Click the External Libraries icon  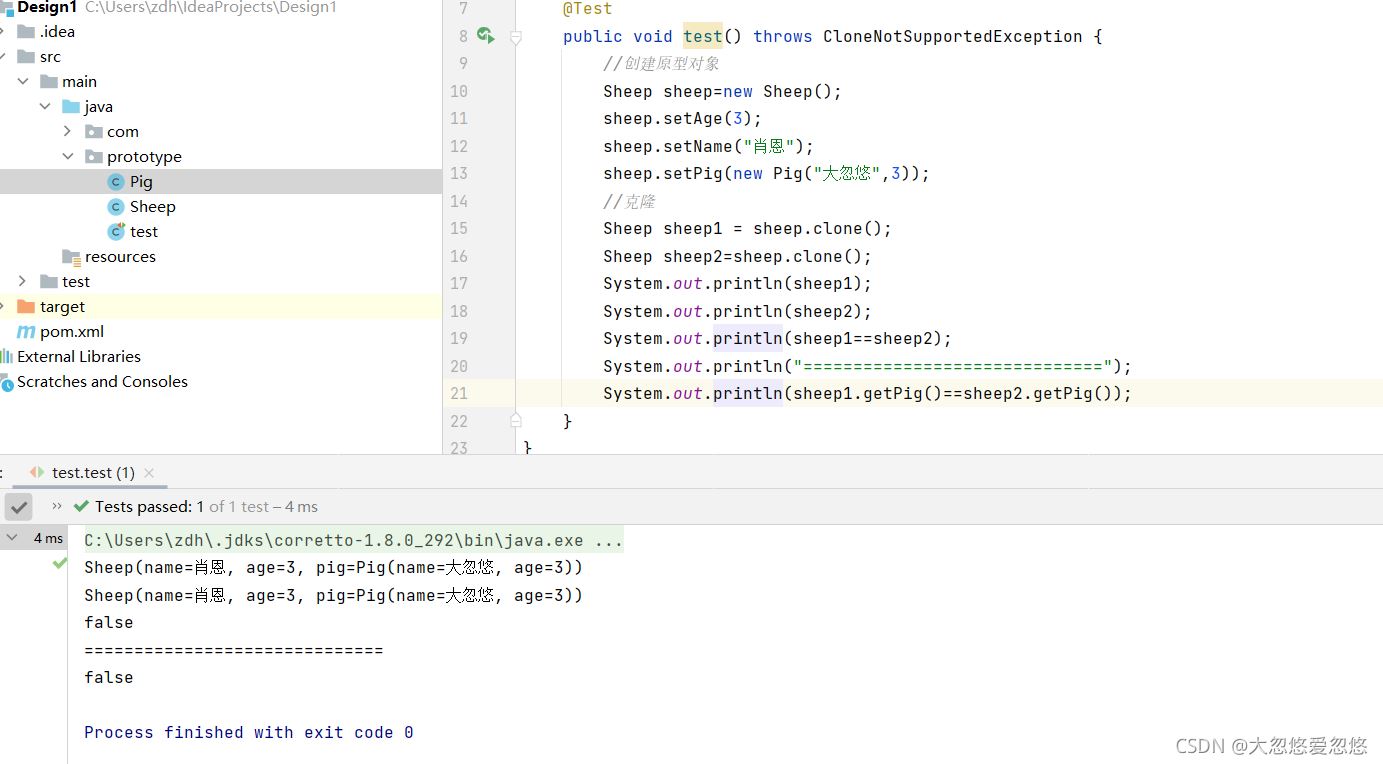coord(7,357)
